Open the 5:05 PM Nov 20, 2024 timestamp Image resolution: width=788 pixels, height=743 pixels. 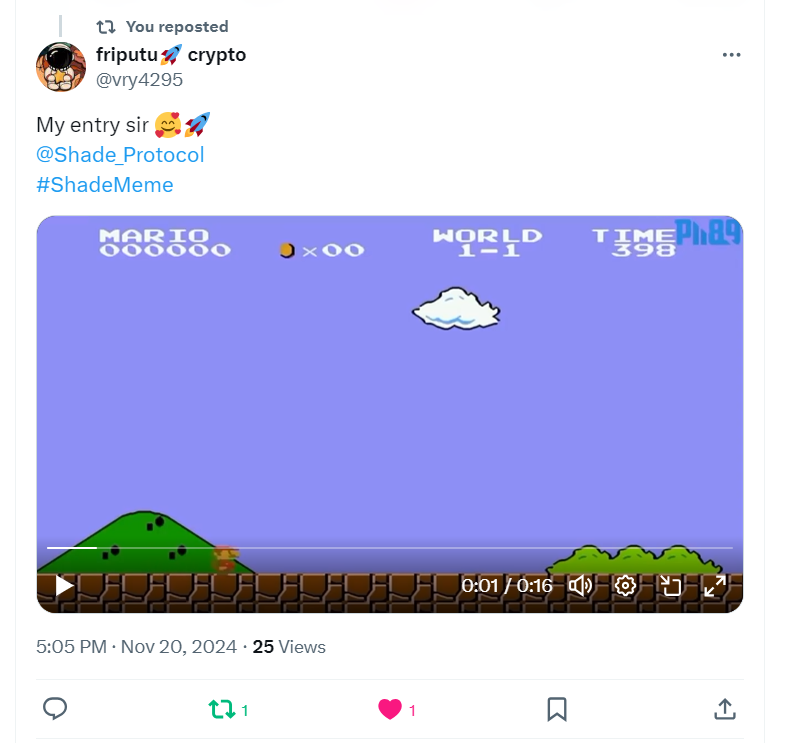coord(136,646)
